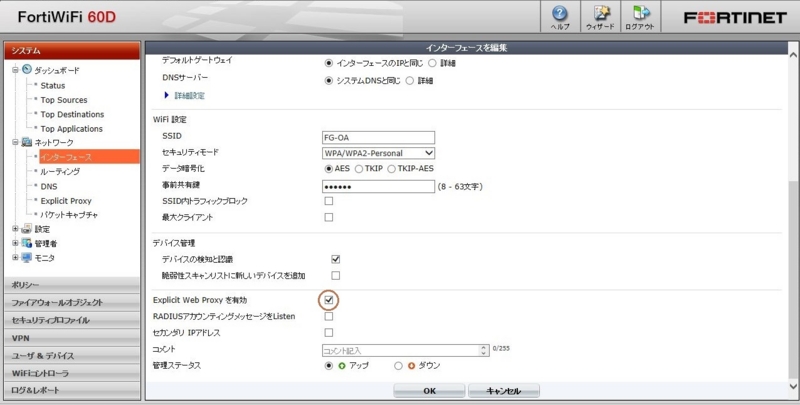
Task: Click the Network tree icon
Action: pos(27,142)
